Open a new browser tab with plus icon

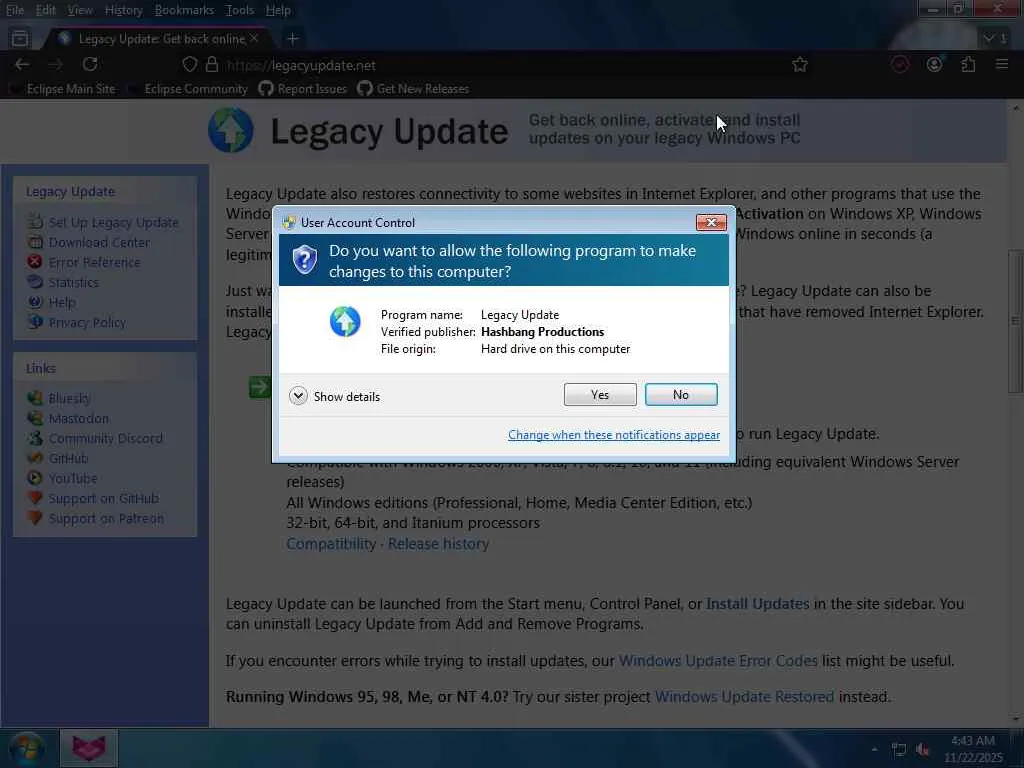click(293, 39)
